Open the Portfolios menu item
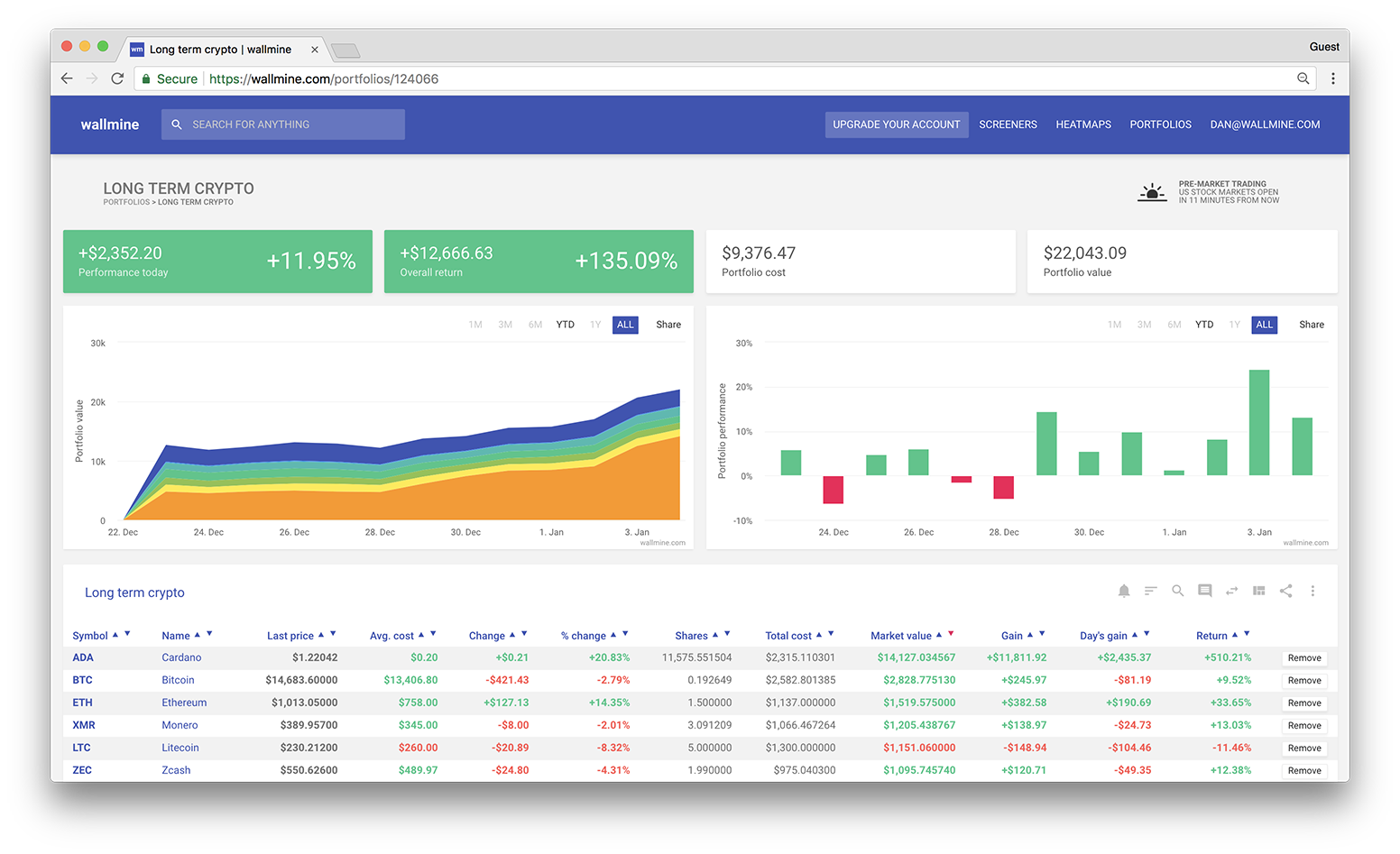The height and width of the screenshot is (854, 1400). pyautogui.click(x=1160, y=124)
